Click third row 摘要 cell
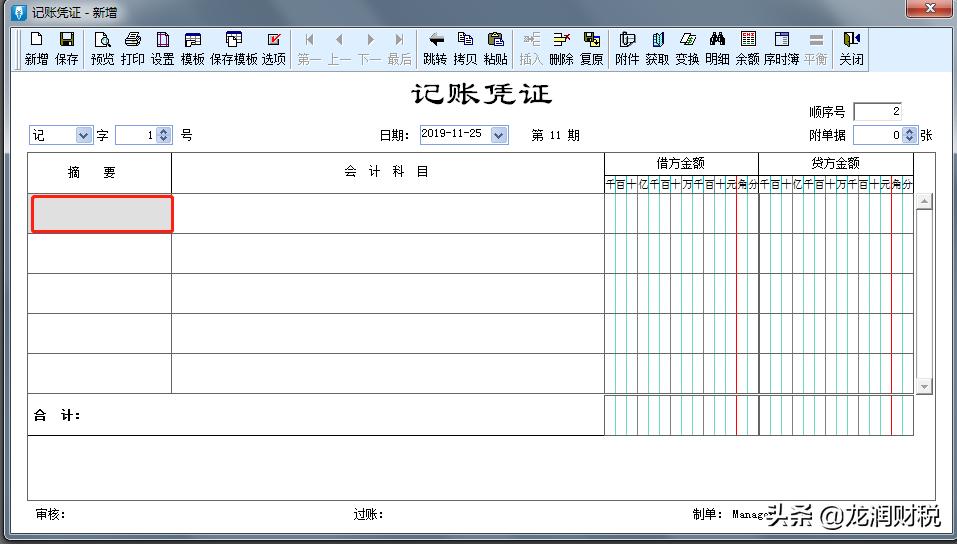Viewport: 957px width, 544px height. click(x=99, y=294)
